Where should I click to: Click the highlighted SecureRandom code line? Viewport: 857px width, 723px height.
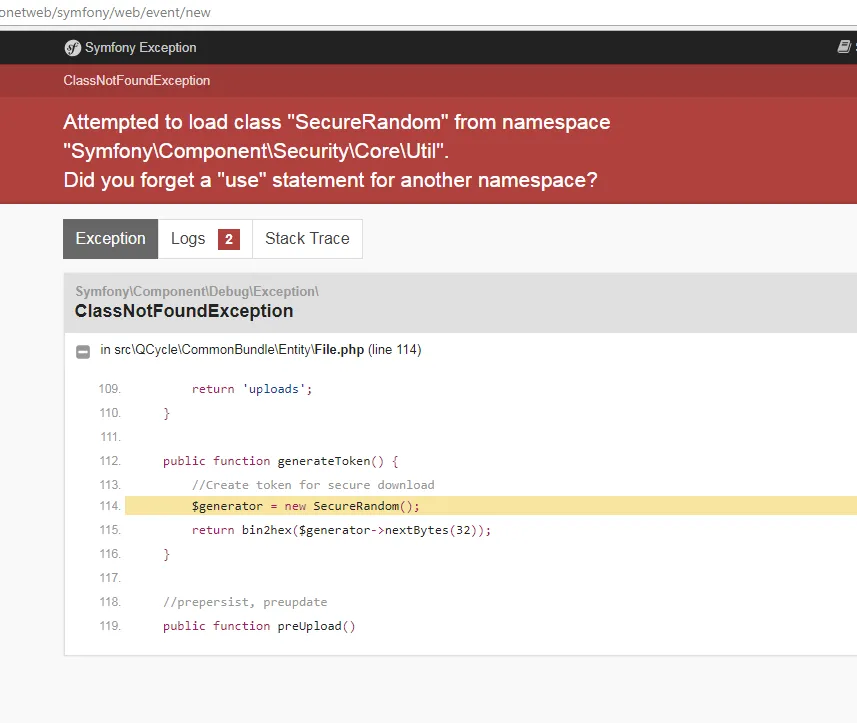pyautogui.click(x=306, y=506)
